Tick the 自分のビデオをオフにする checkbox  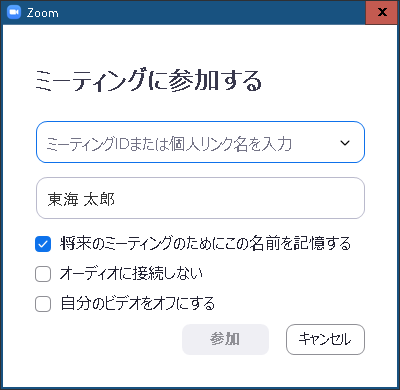click(x=43, y=304)
